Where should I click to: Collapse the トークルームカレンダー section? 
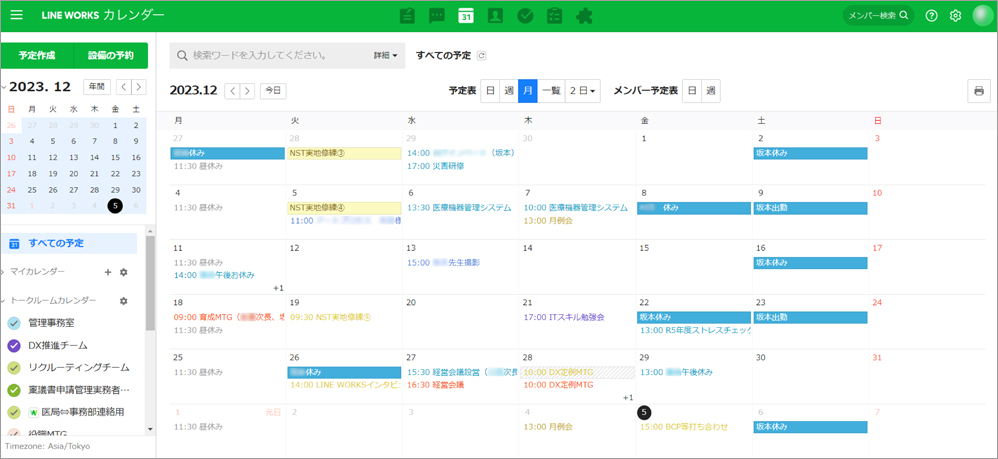click(5, 301)
